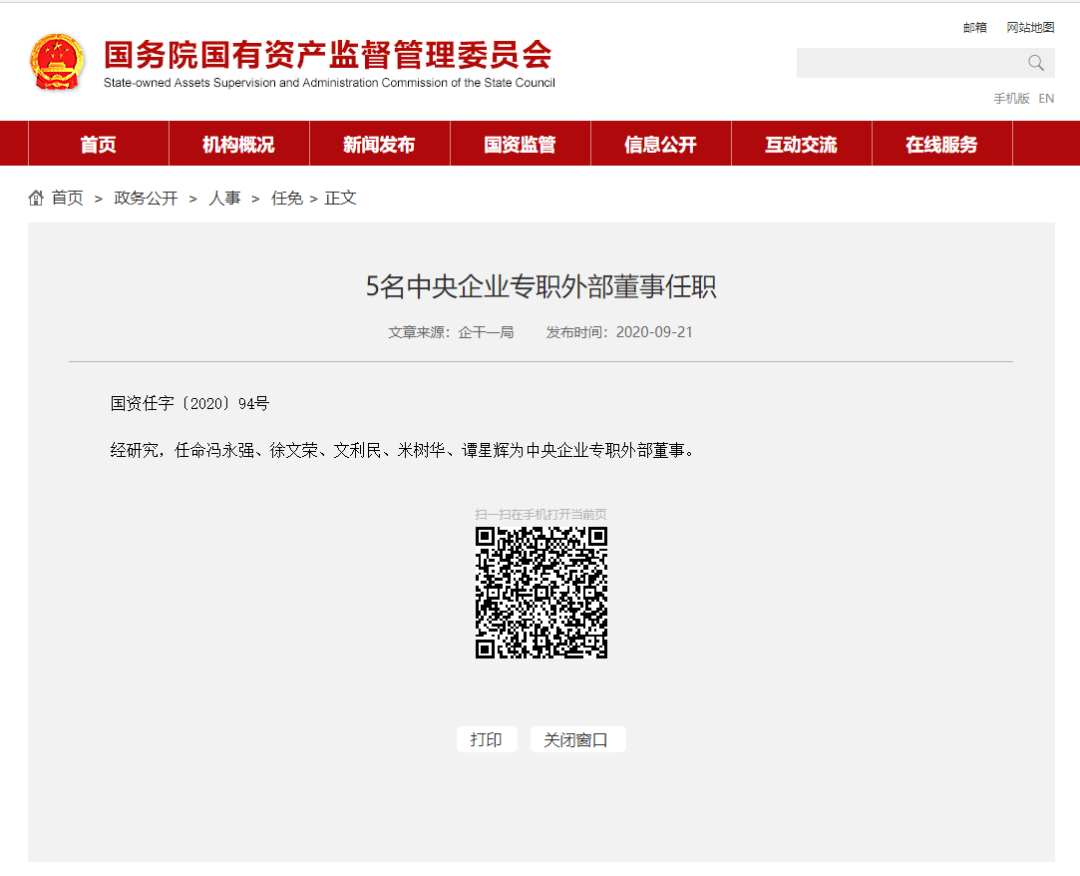The image size is (1080, 876).
Task: Select 国资监管 in the navigation bar
Action: click(520, 144)
